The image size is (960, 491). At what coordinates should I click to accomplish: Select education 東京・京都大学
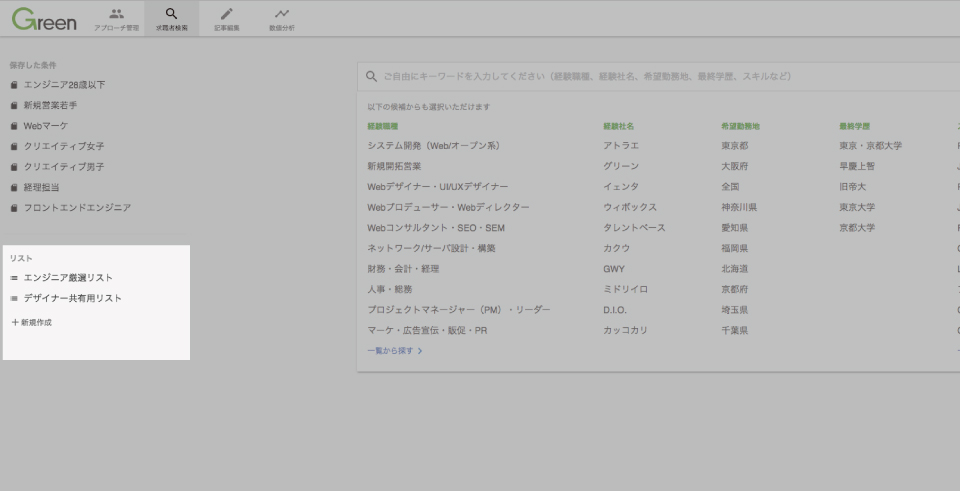871,146
